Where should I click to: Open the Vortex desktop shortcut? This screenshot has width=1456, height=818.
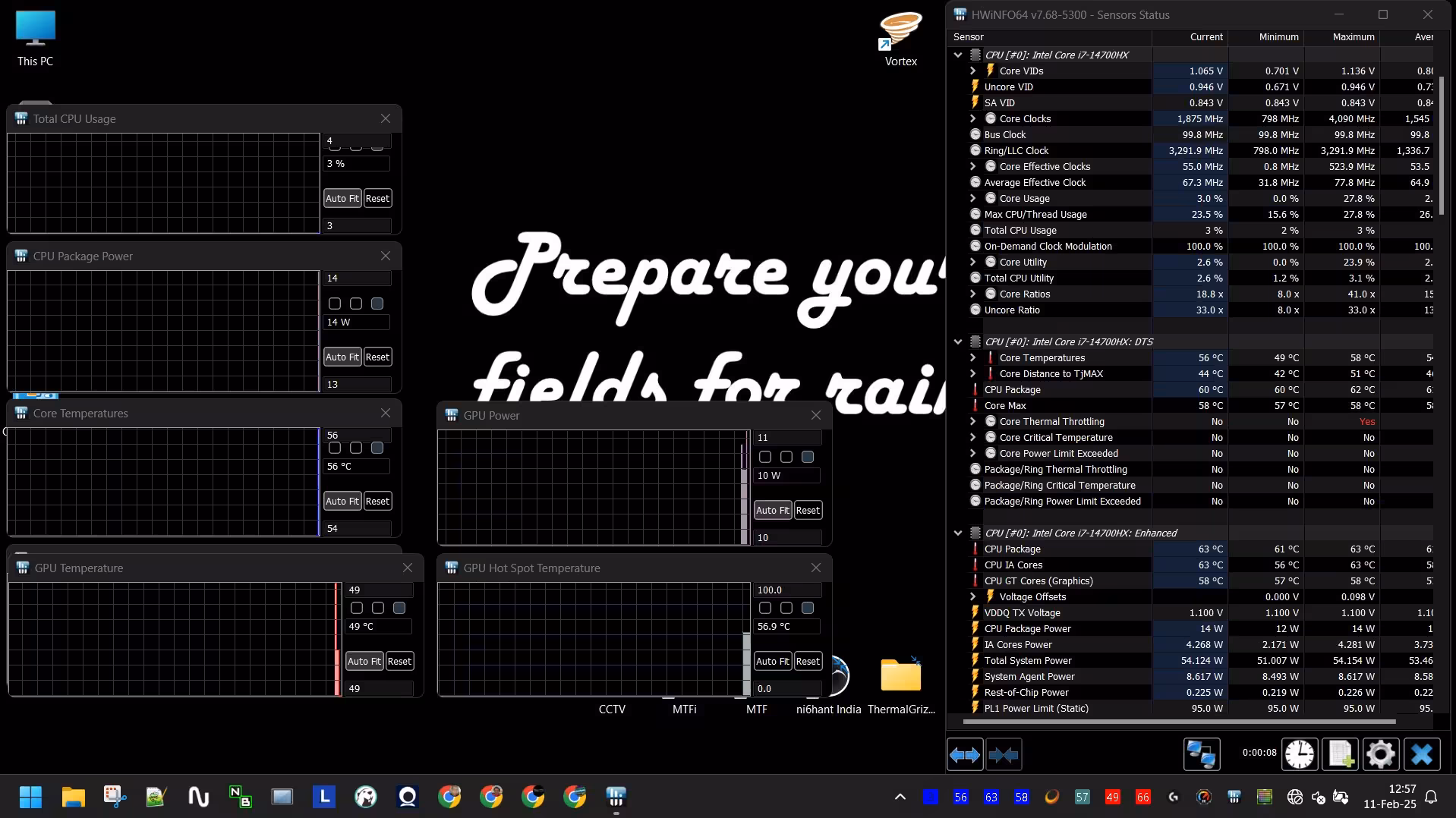click(x=900, y=38)
